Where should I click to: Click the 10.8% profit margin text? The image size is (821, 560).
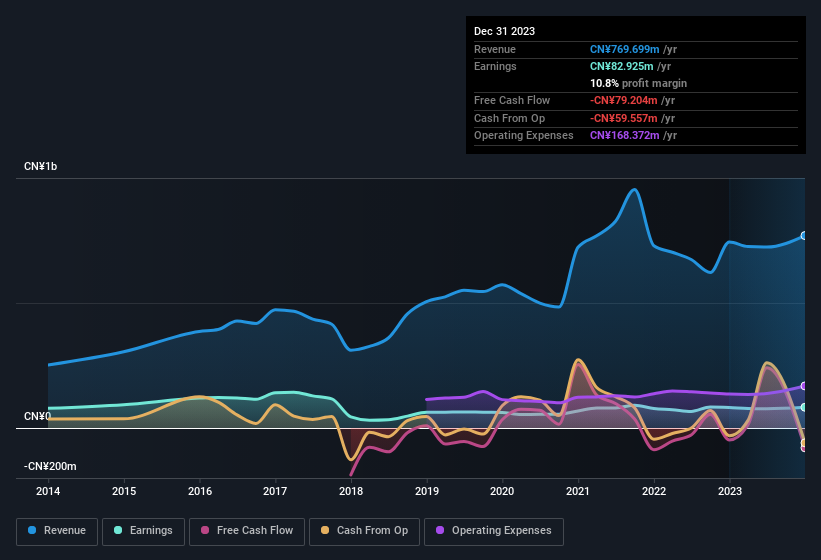coord(638,83)
